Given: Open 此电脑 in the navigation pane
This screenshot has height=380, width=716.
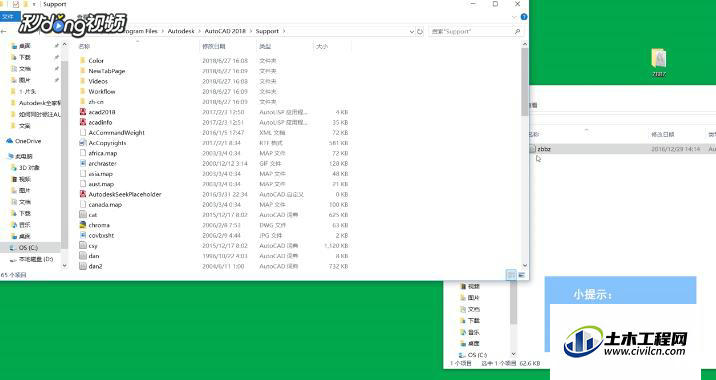Looking at the screenshot, I should tap(20, 156).
